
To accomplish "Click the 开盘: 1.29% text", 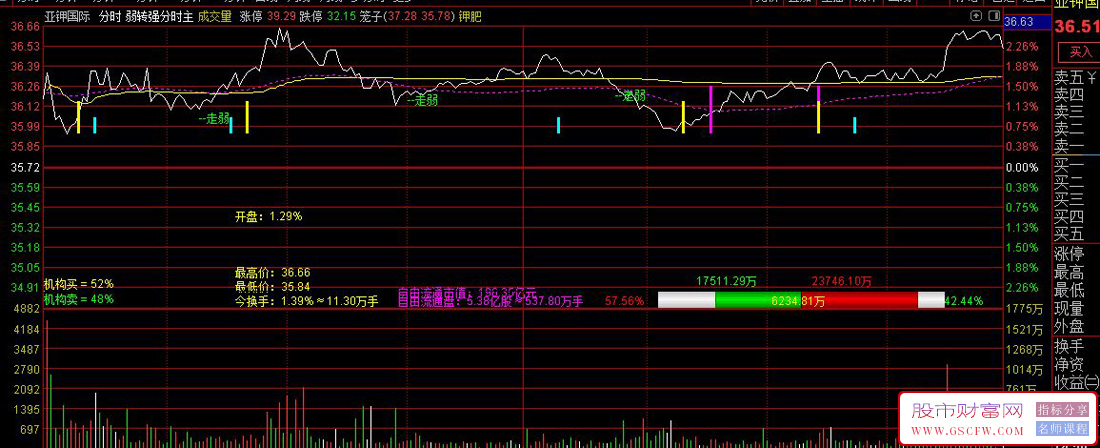I will pos(269,217).
